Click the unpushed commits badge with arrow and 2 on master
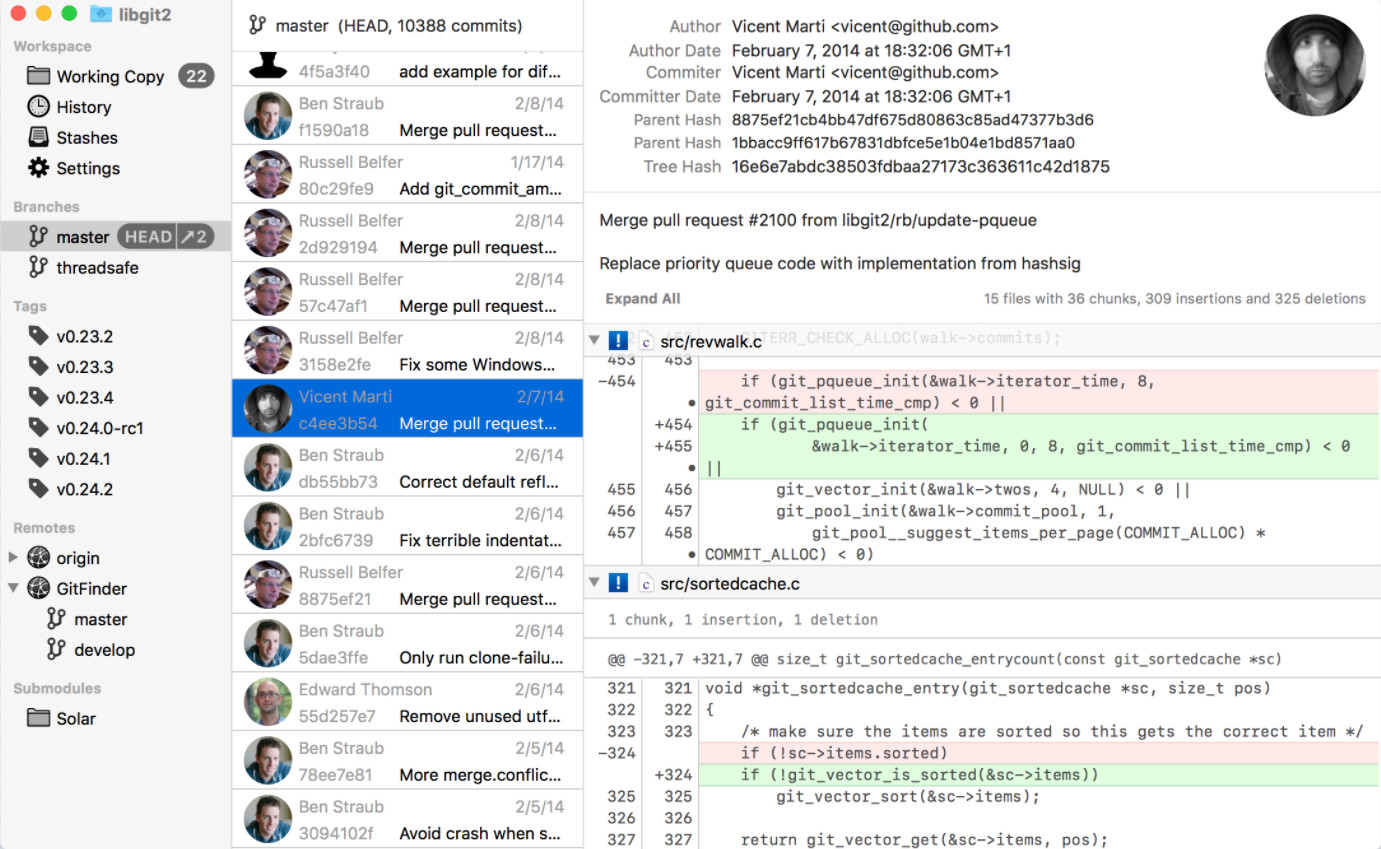This screenshot has width=1381, height=849. (195, 237)
